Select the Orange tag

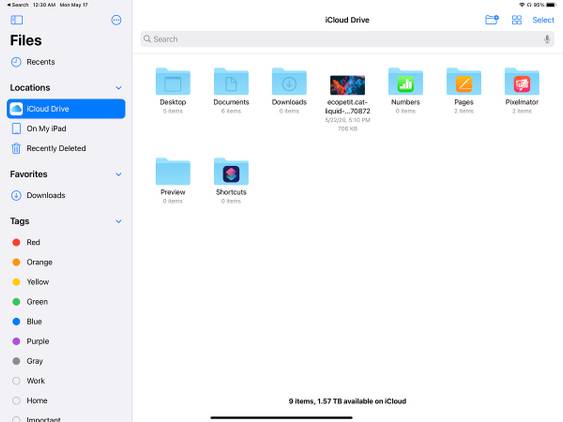pyautogui.click(x=66, y=262)
